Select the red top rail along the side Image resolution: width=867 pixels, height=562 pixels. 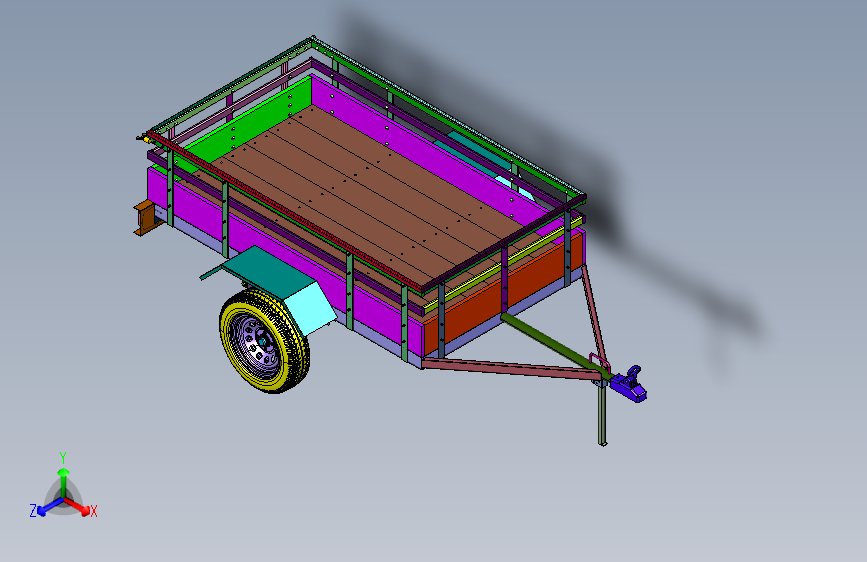click(x=285, y=212)
